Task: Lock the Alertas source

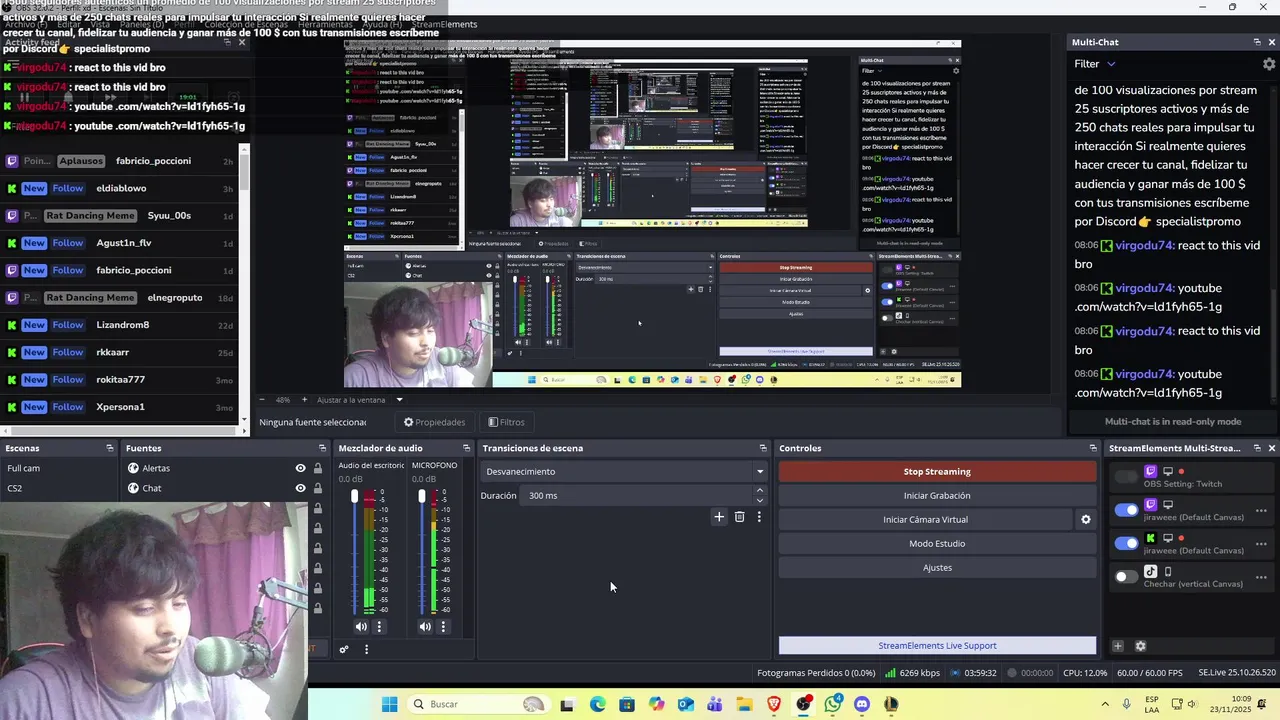Action: tap(318, 468)
